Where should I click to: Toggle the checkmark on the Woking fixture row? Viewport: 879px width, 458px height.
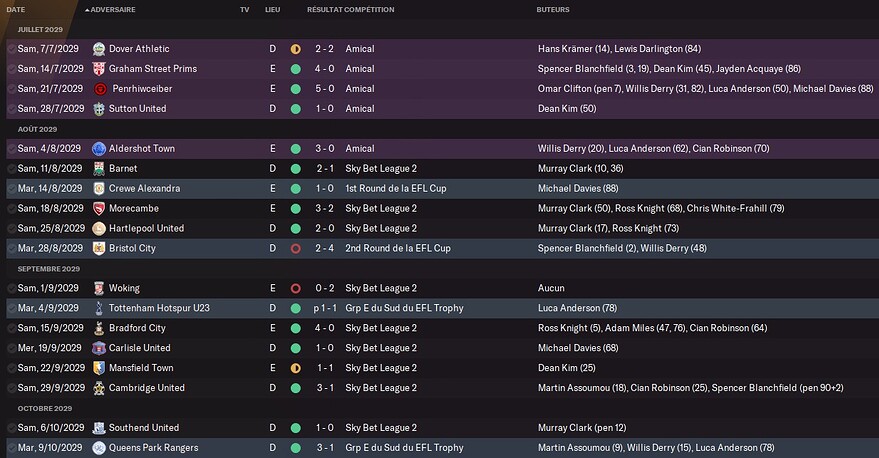[x=12, y=289]
